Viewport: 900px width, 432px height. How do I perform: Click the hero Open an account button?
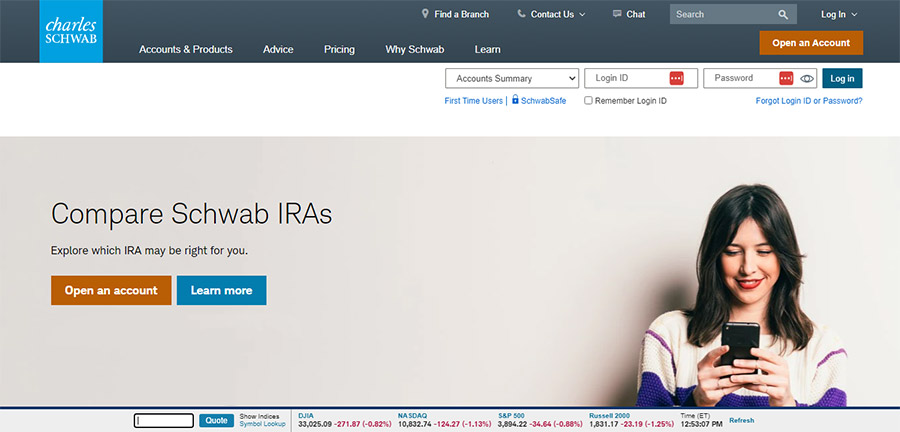click(111, 290)
